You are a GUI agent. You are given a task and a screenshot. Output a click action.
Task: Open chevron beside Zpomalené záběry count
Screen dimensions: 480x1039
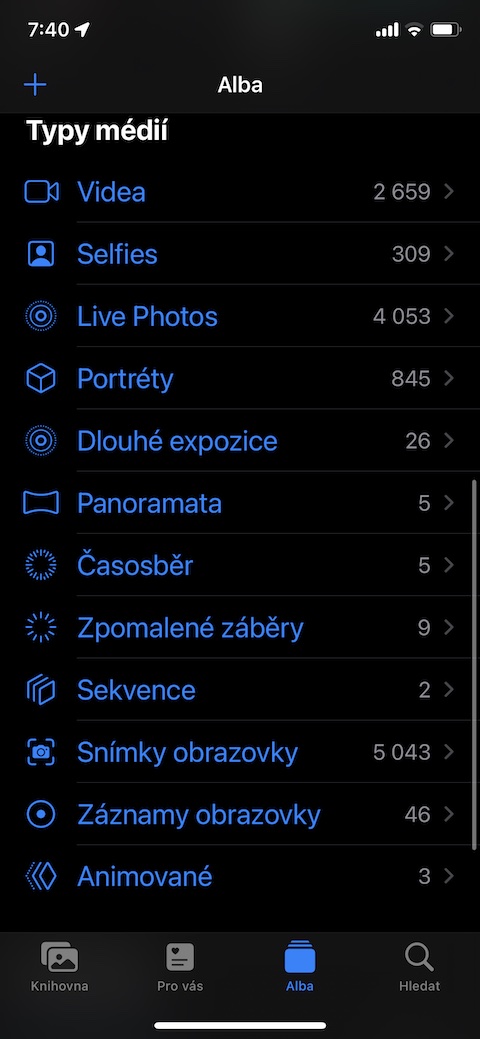click(x=449, y=628)
